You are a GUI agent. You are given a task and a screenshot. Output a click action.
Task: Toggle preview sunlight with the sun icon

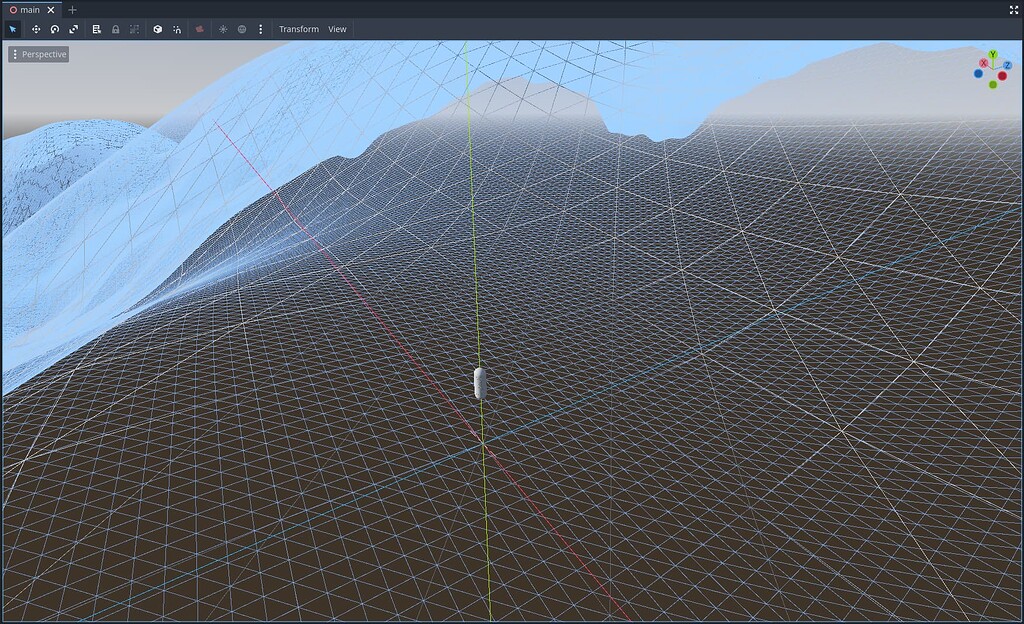click(x=222, y=29)
